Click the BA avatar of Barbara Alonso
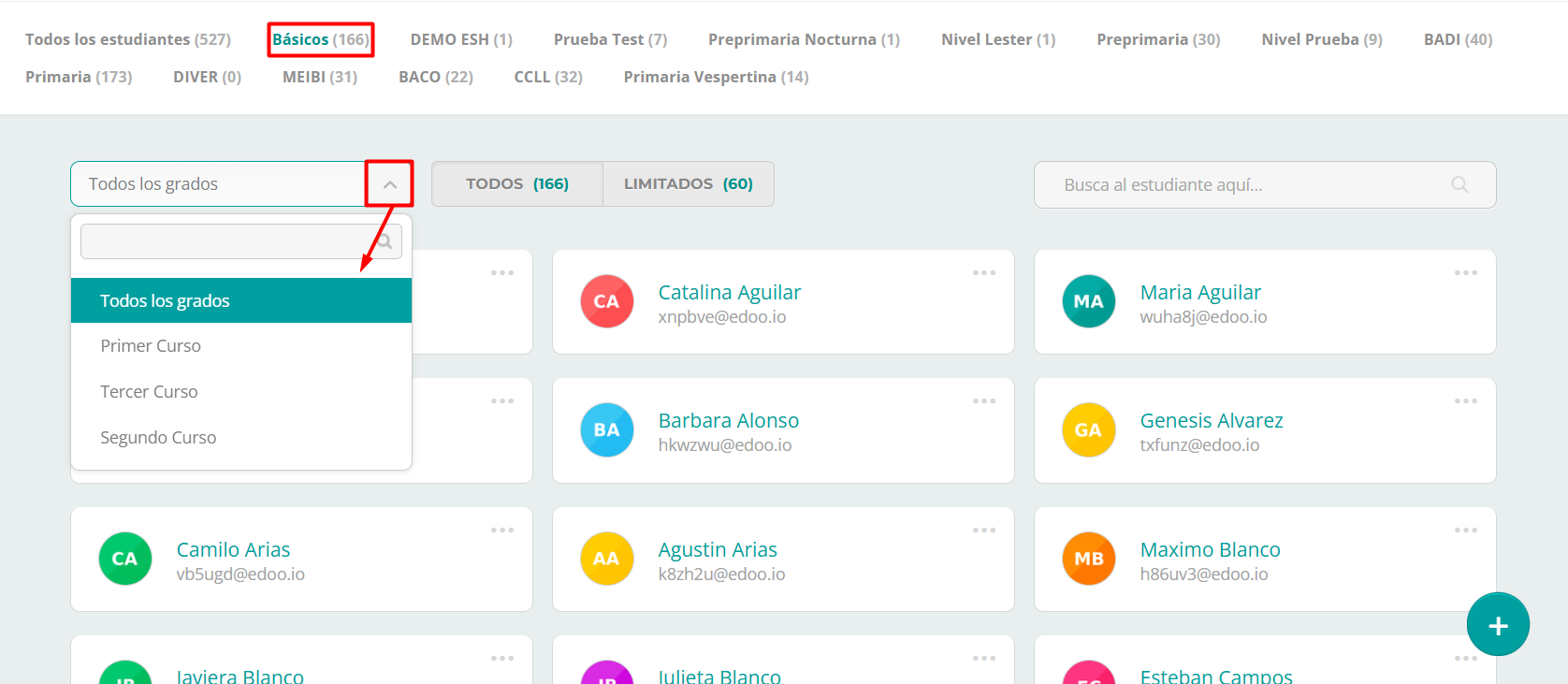 (x=607, y=429)
